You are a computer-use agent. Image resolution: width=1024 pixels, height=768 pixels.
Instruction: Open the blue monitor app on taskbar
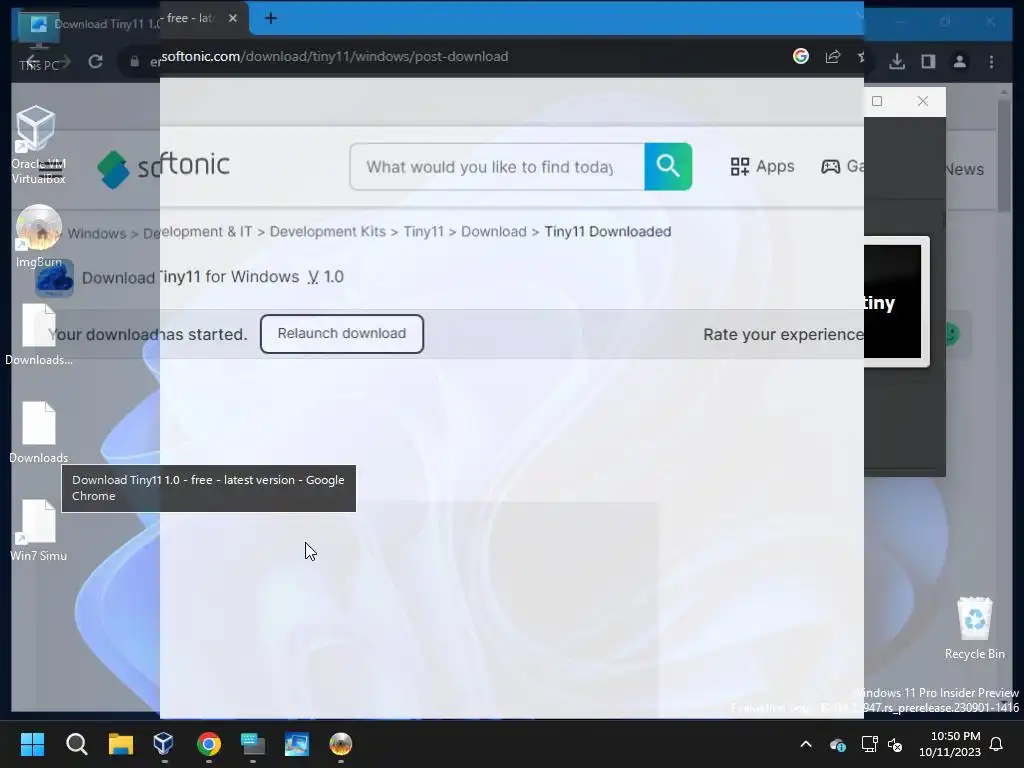296,744
